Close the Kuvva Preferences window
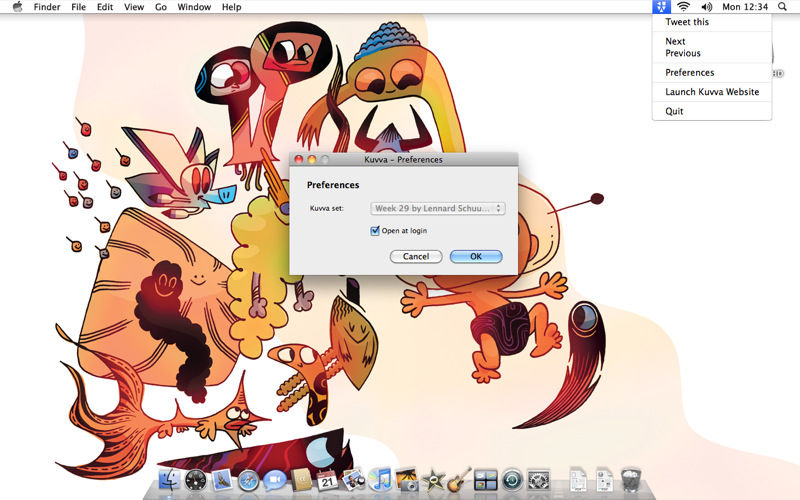This screenshot has width=800, height=500. pyautogui.click(x=299, y=160)
